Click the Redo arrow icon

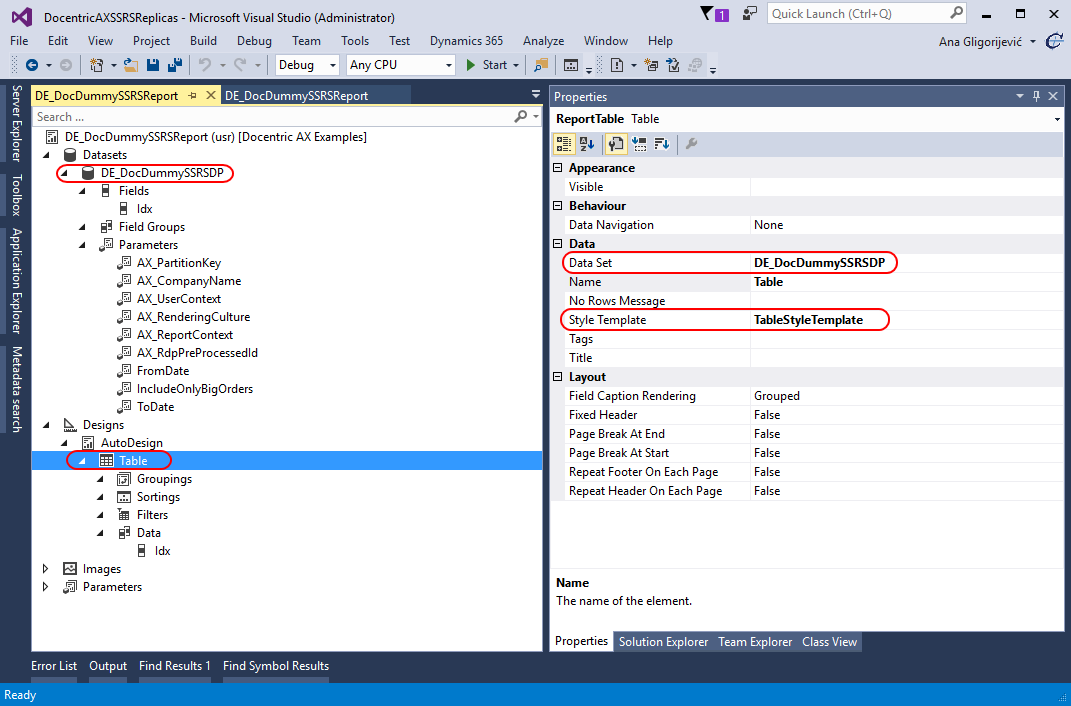click(240, 65)
